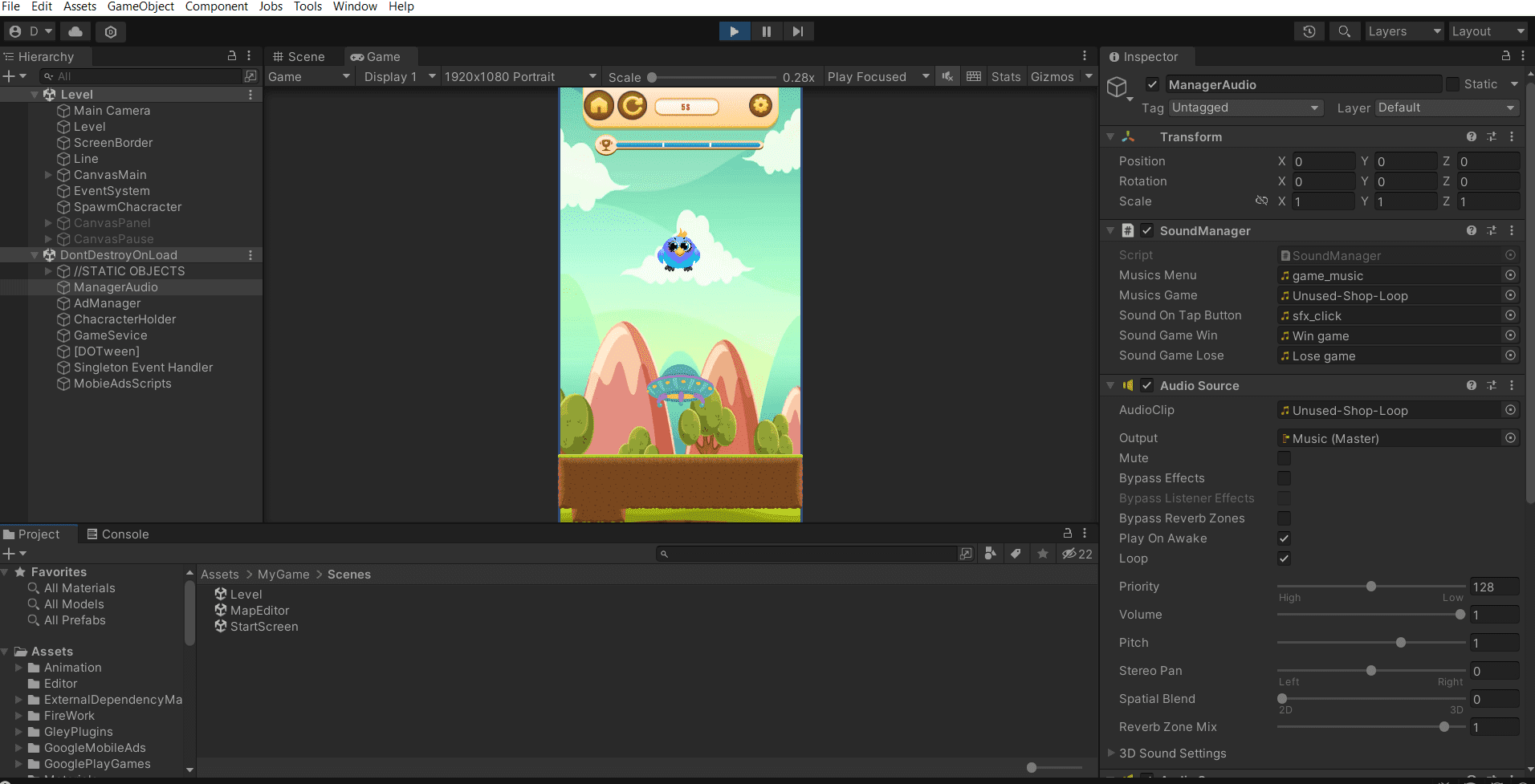Select SpawmChacracter object
This screenshot has width=1535, height=784.
[x=128, y=207]
